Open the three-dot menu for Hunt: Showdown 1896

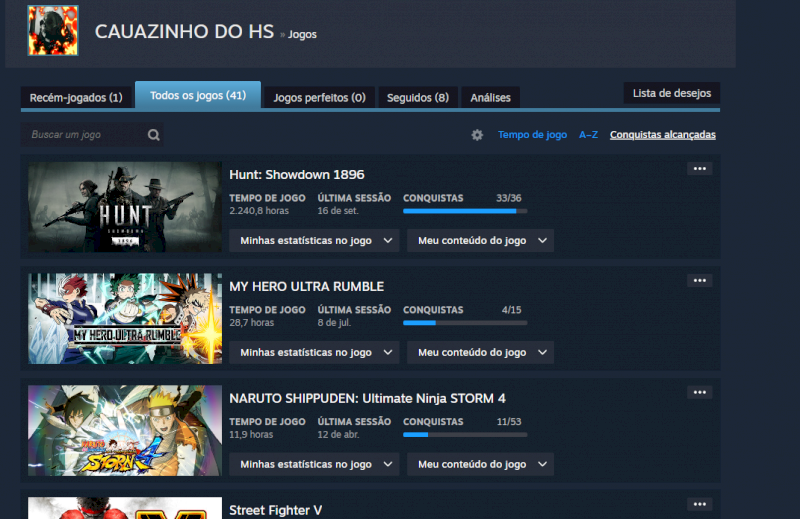click(x=699, y=169)
